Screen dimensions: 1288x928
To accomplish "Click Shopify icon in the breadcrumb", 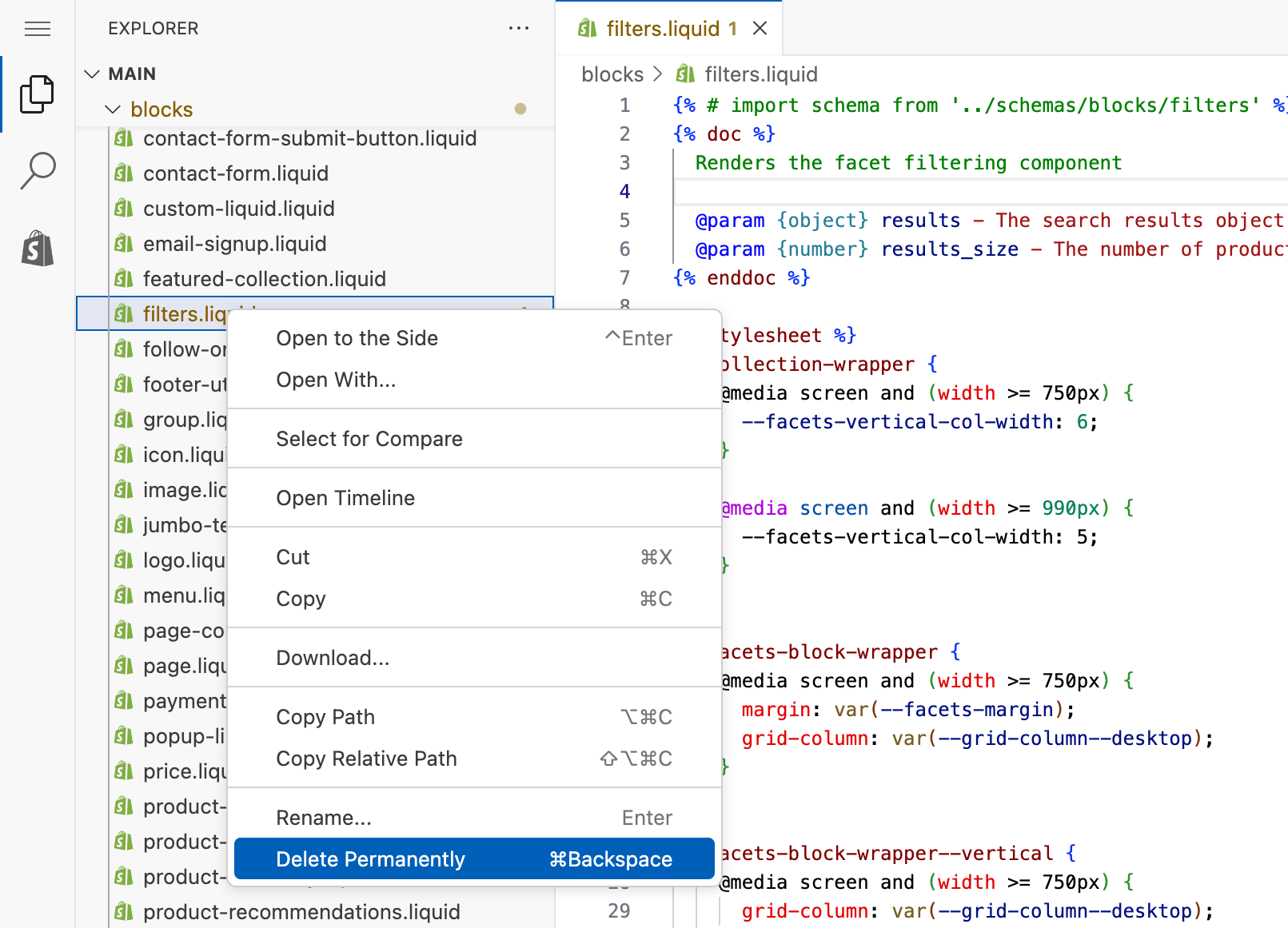I will tap(685, 74).
